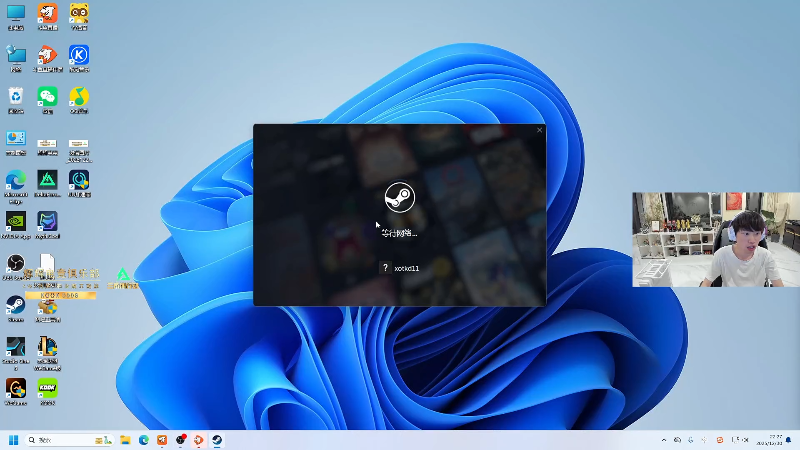Open the blue shield-circle app desktop icon
Screen dimensions: 800x450
click(x=79, y=184)
